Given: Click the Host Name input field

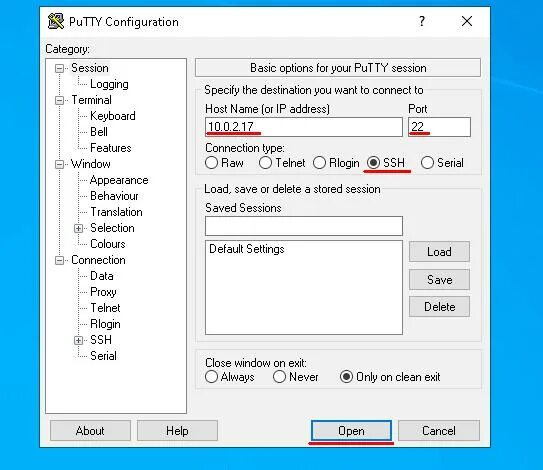Looking at the screenshot, I should [304, 127].
